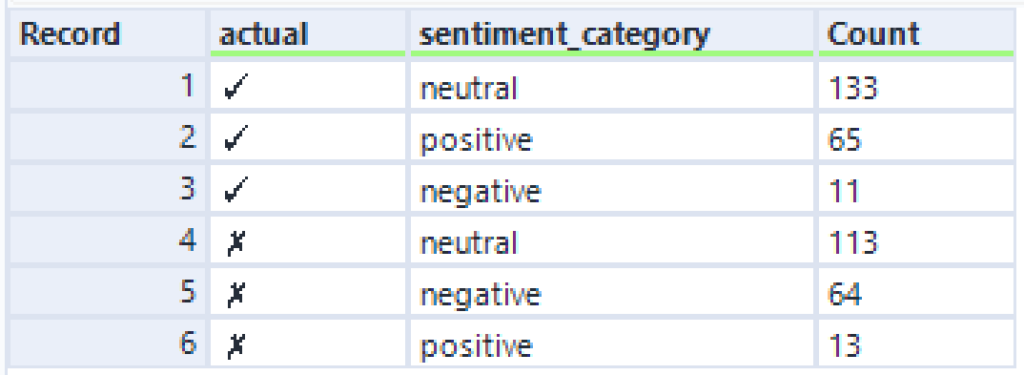Select the Record column header
The height and width of the screenshot is (375, 1024).
coord(108,33)
